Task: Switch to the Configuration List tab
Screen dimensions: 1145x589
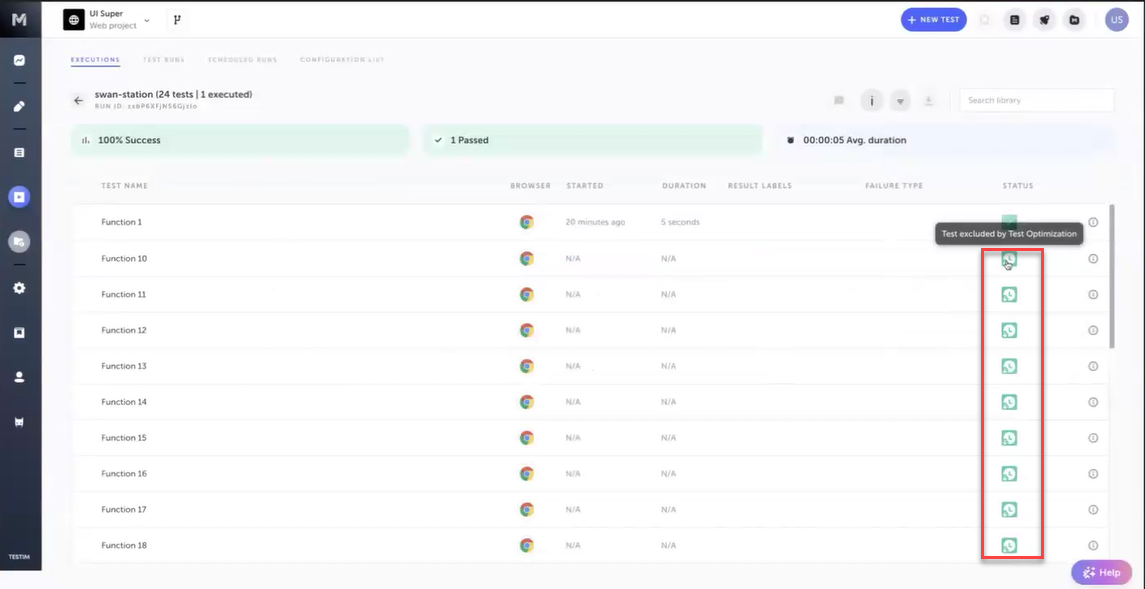Action: [x=342, y=60]
